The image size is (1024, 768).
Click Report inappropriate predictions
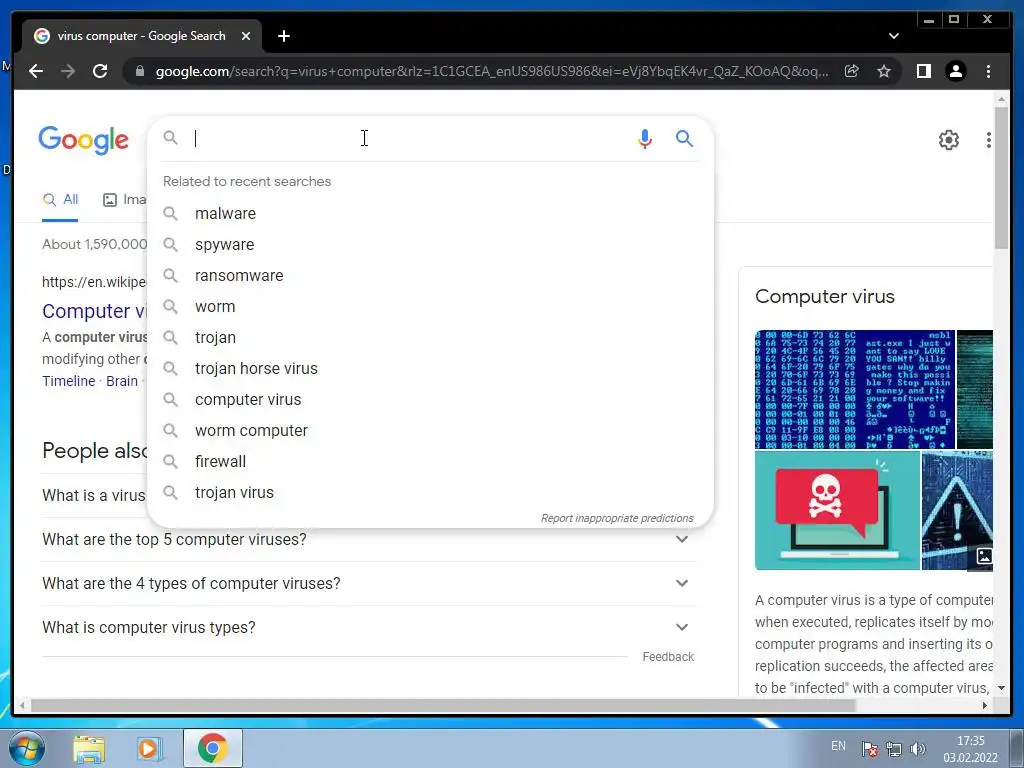tap(617, 518)
